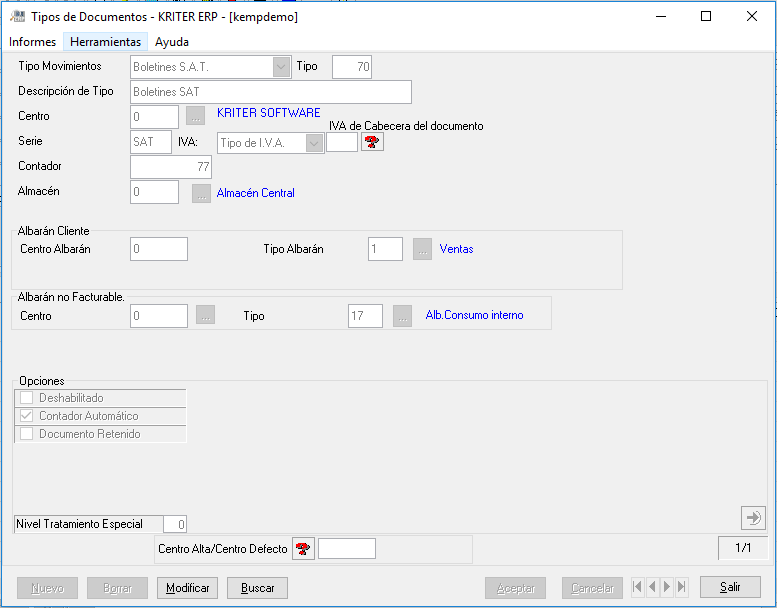The width and height of the screenshot is (777, 608).
Task: Open the Tipo Albarán lookup ellipsis button
Action: coord(422,249)
